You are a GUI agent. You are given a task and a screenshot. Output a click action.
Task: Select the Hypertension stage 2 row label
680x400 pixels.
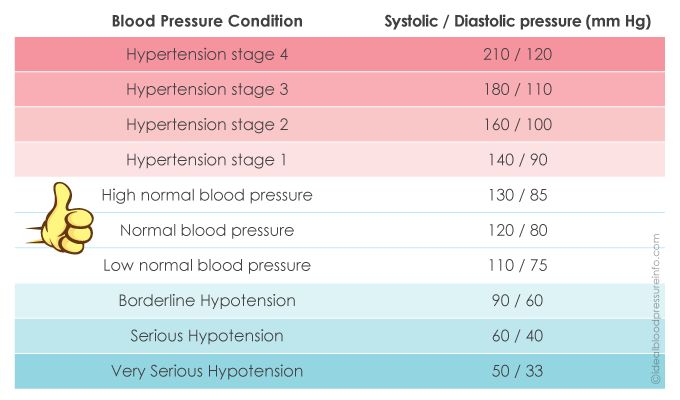point(207,124)
